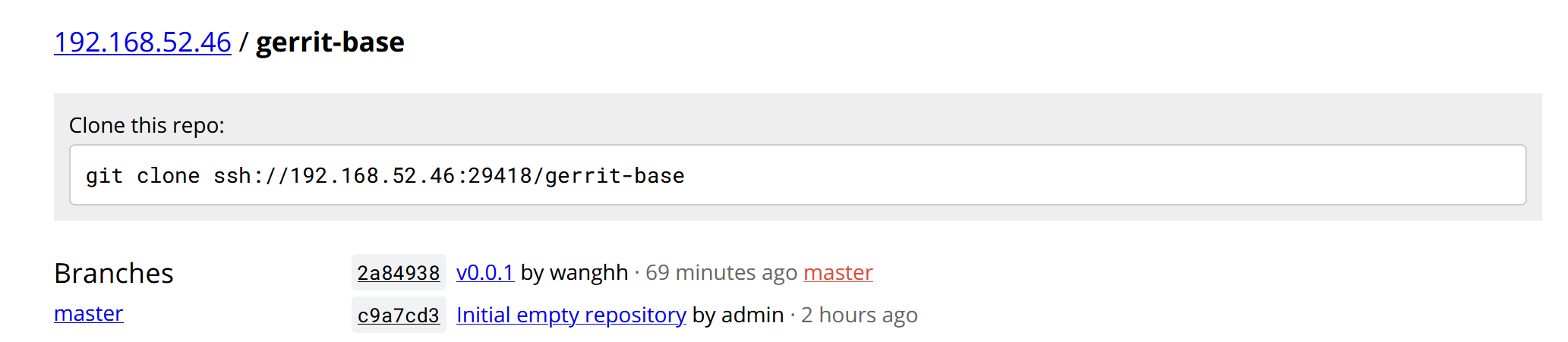Click the Branches section heading
The height and width of the screenshot is (342, 1568).
(x=114, y=273)
